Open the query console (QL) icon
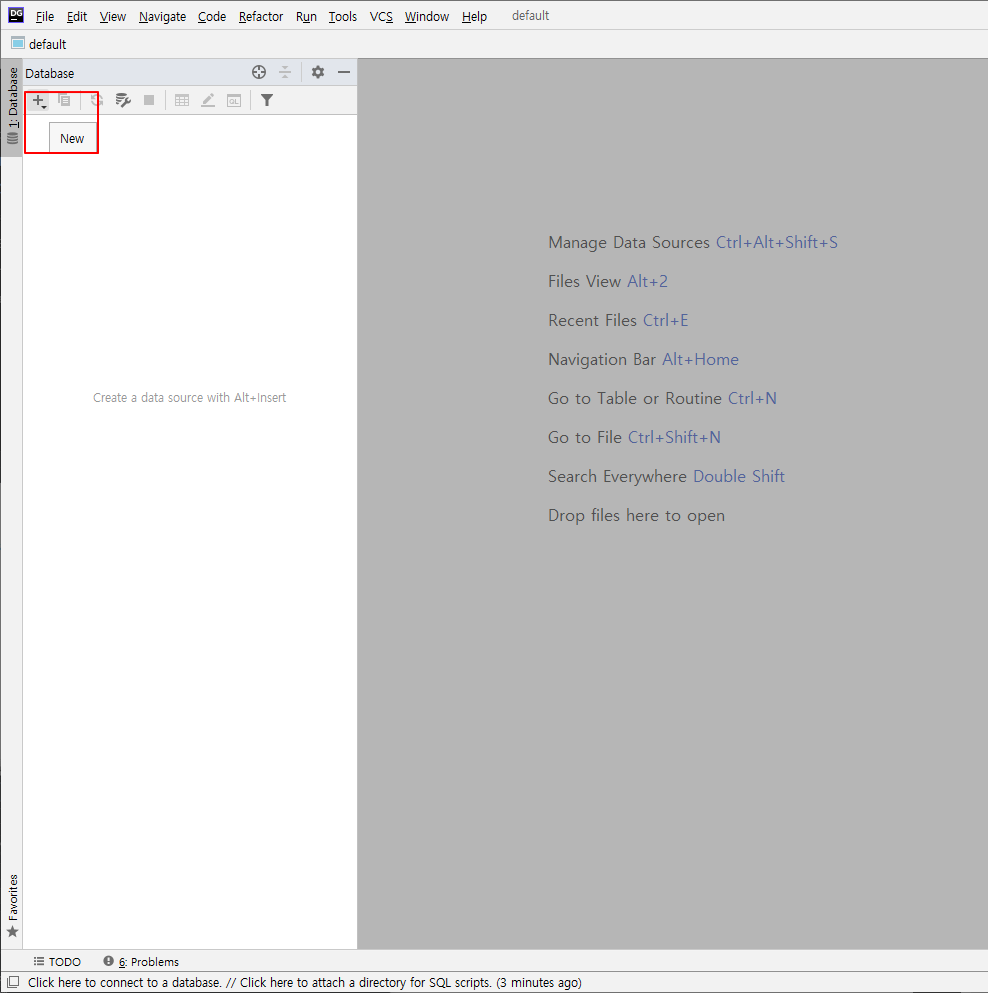This screenshot has width=988, height=993. [234, 100]
